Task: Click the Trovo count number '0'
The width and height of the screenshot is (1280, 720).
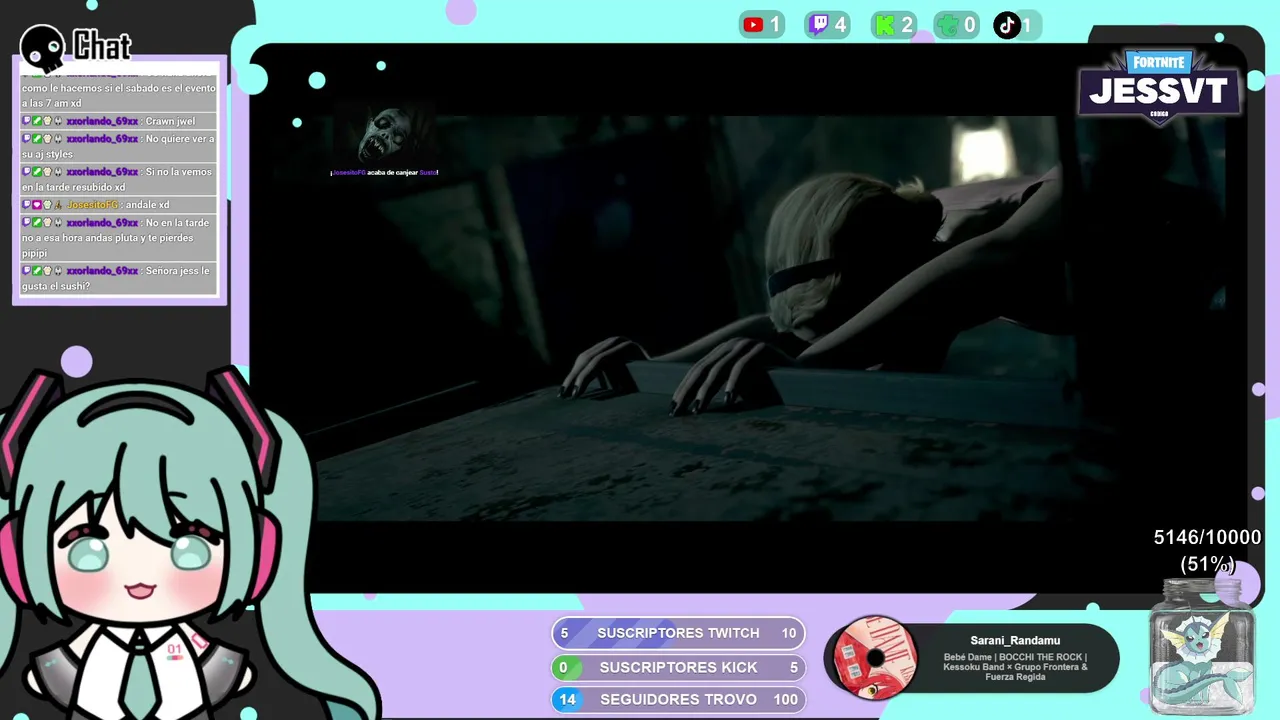Action: 969,25
